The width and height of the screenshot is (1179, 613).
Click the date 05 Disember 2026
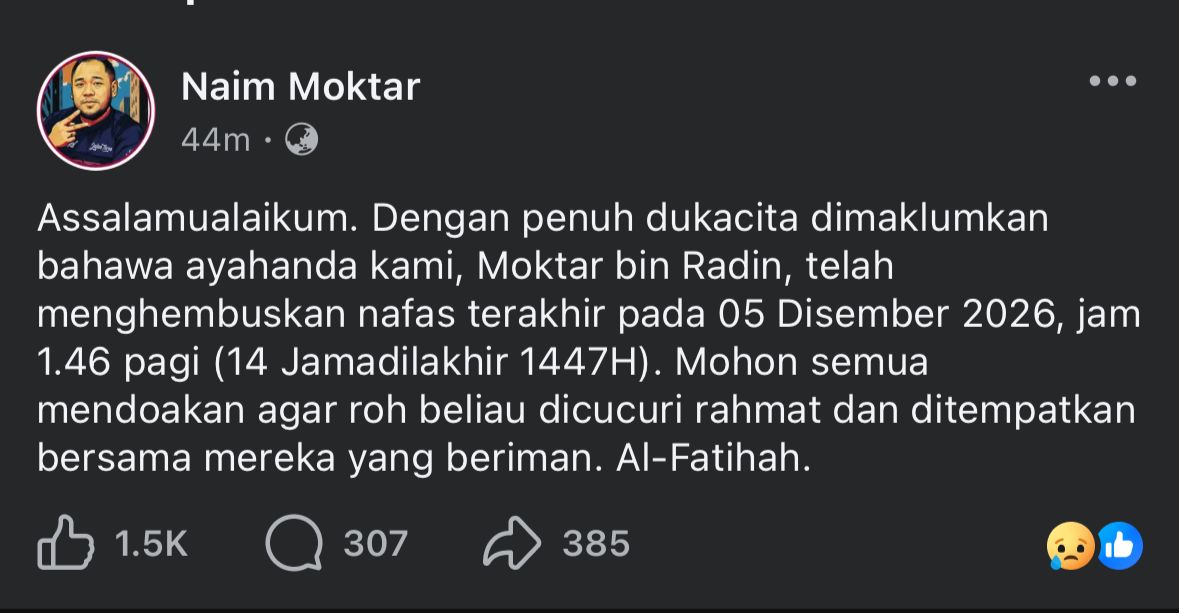click(x=887, y=315)
